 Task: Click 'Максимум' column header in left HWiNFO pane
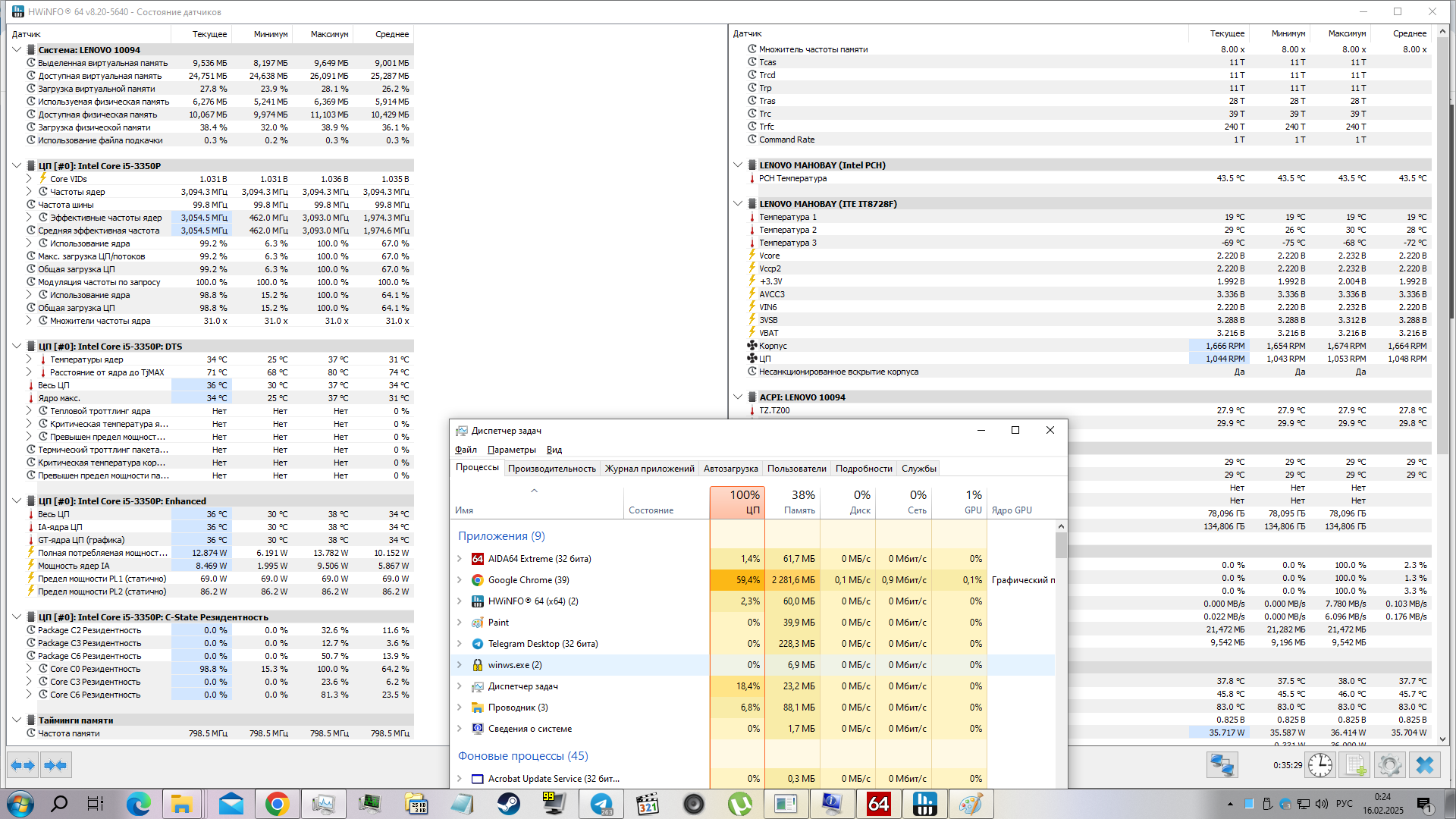tap(323, 34)
